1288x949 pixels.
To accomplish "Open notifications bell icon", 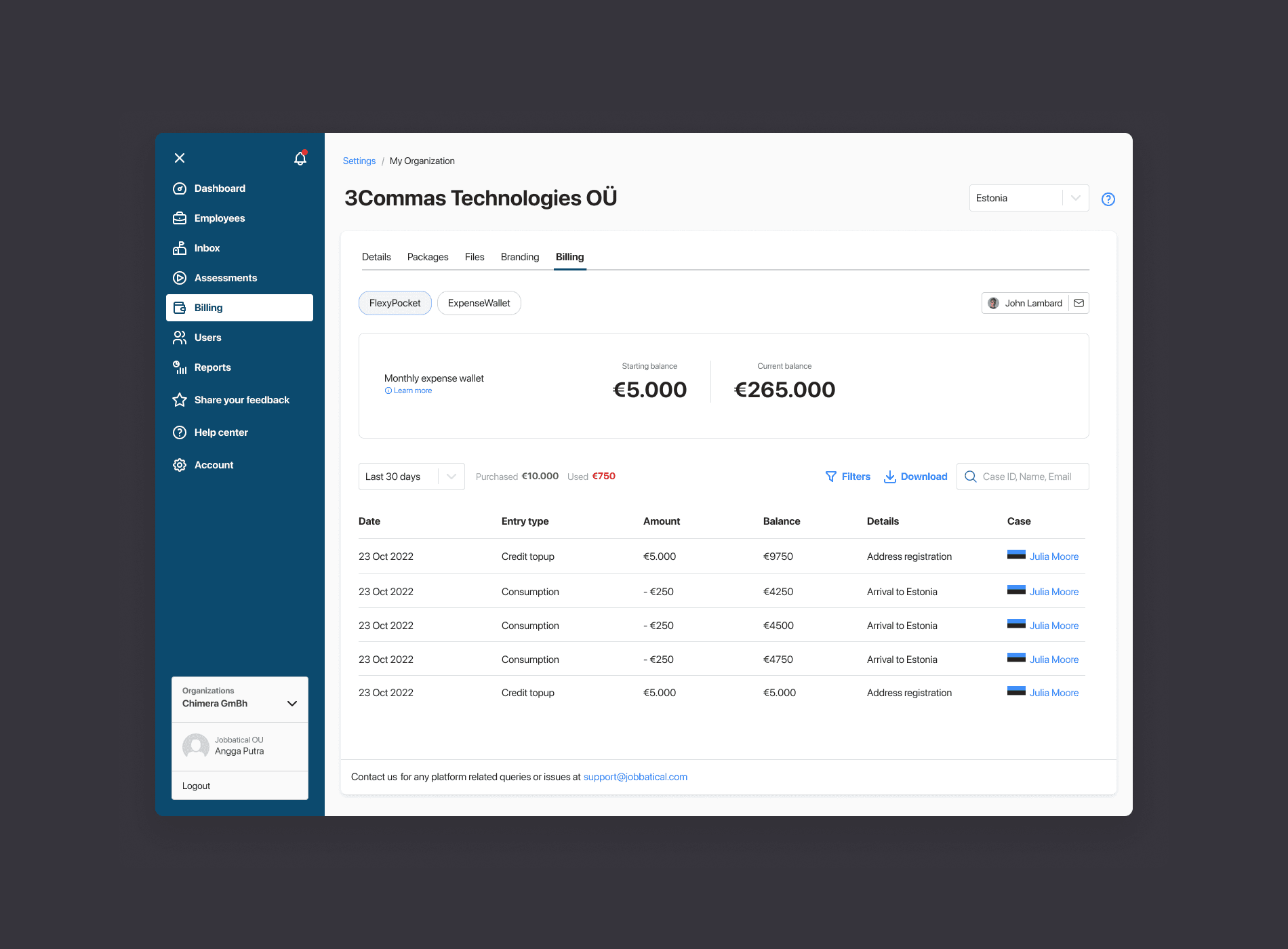I will [300, 158].
